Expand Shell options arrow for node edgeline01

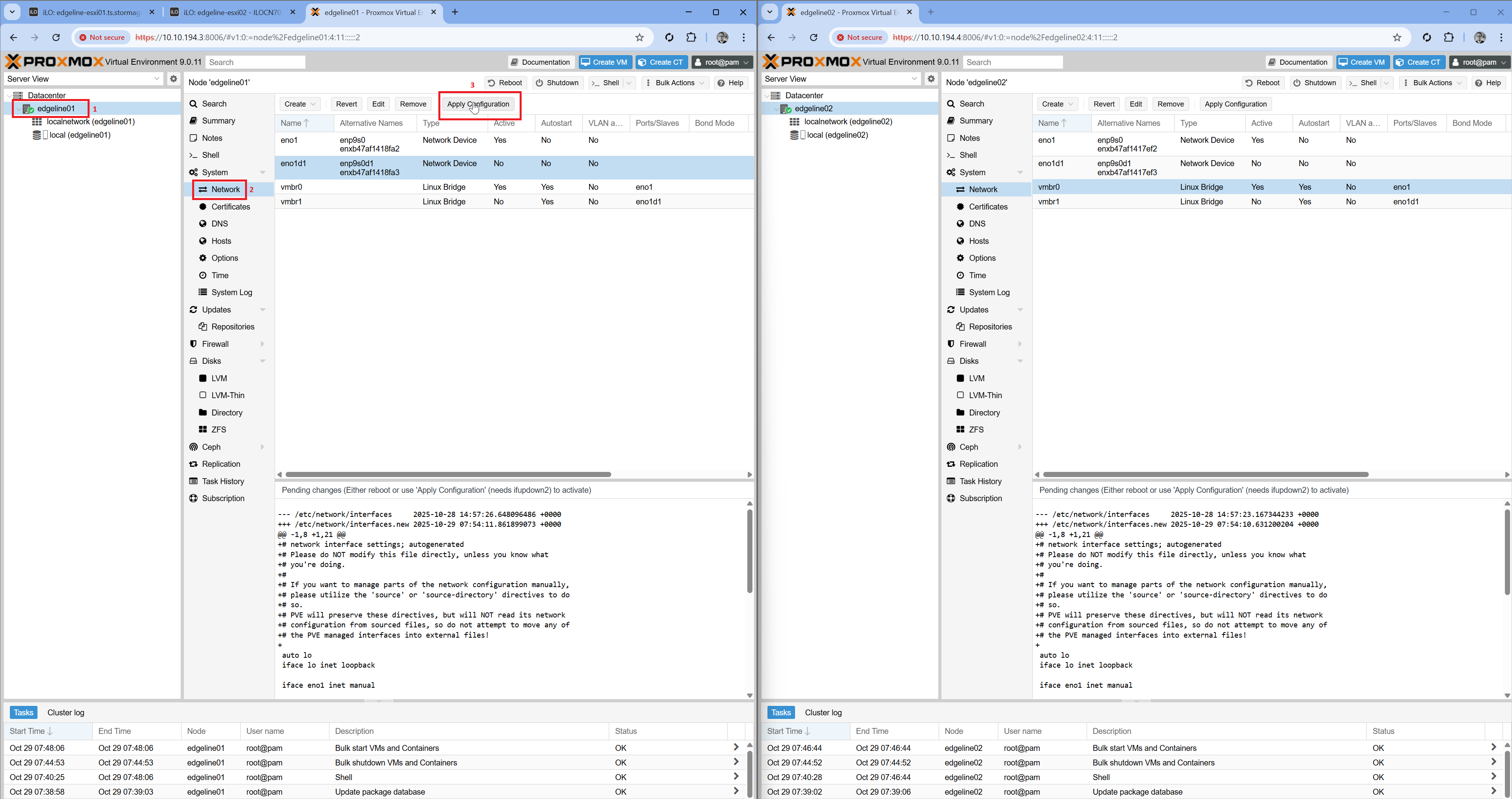pyautogui.click(x=629, y=83)
